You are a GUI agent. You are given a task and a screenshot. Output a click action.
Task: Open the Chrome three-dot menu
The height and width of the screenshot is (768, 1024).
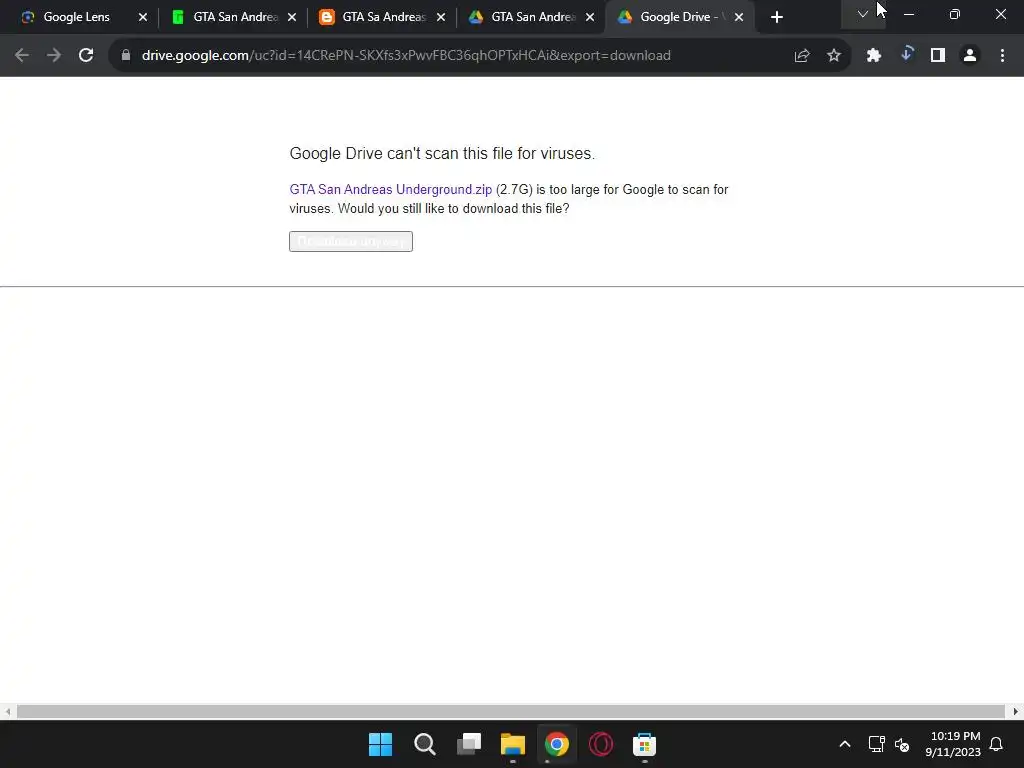click(1002, 56)
